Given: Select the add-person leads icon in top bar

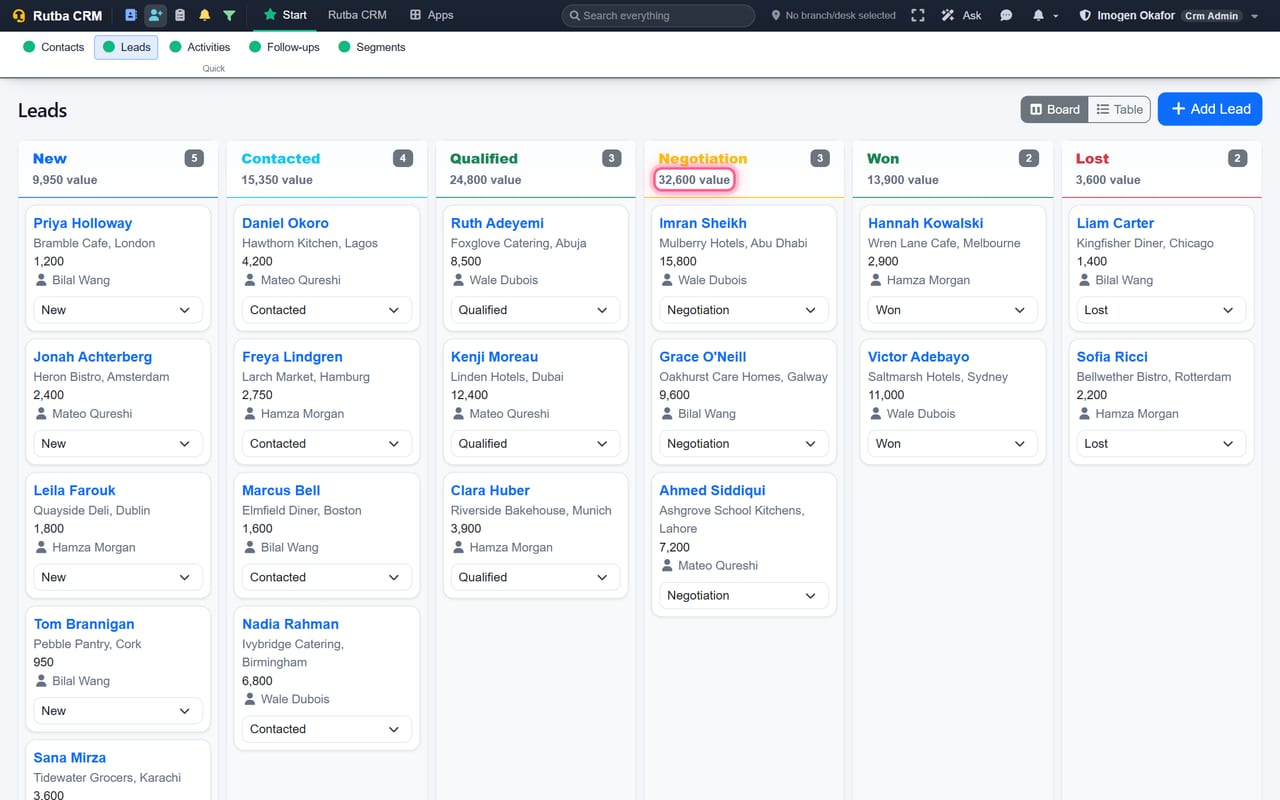Looking at the screenshot, I should 155,15.
